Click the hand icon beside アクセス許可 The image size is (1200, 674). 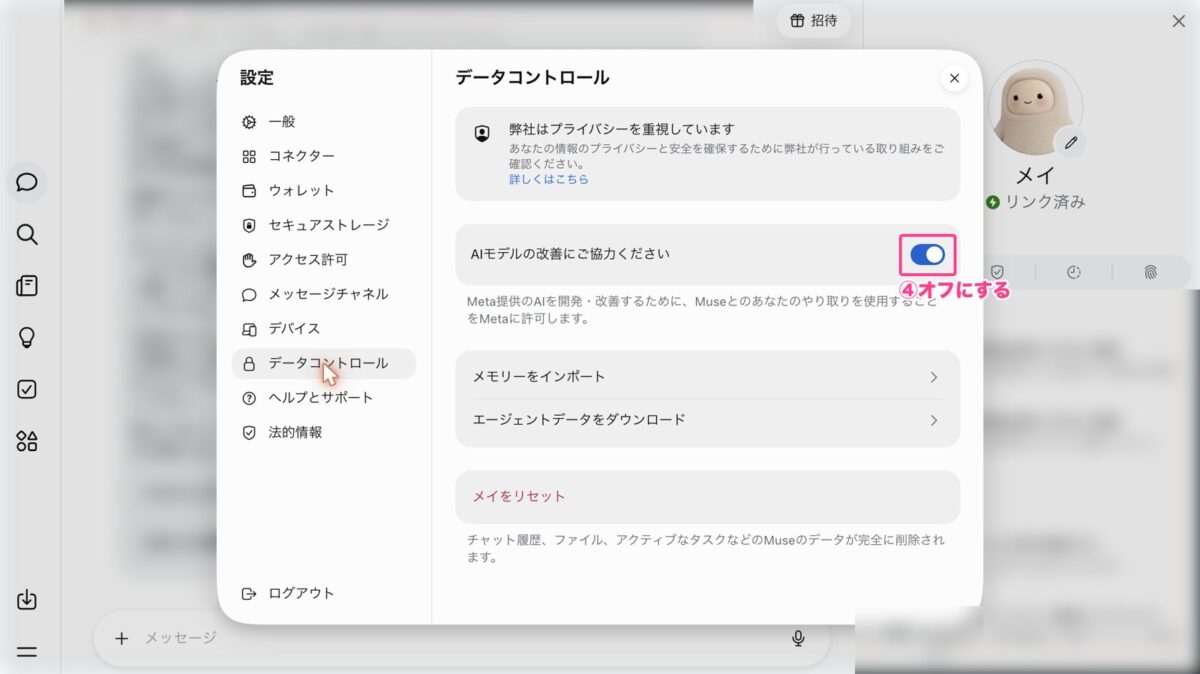click(x=249, y=260)
